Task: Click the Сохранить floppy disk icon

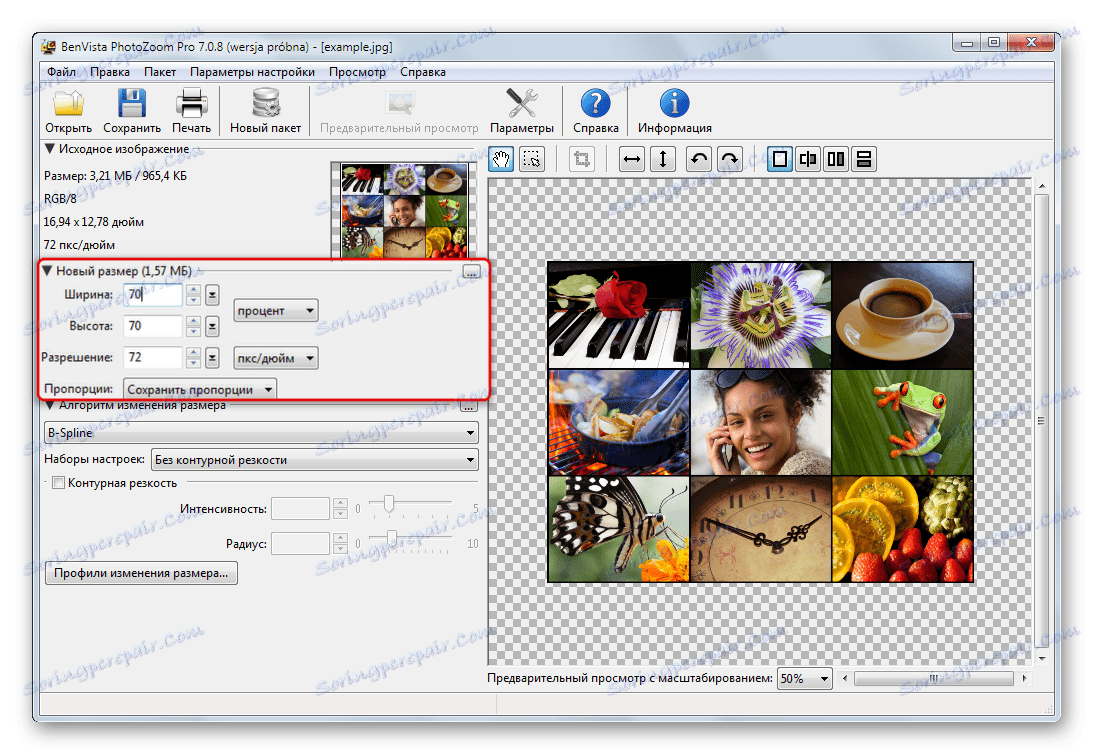Action: click(132, 103)
